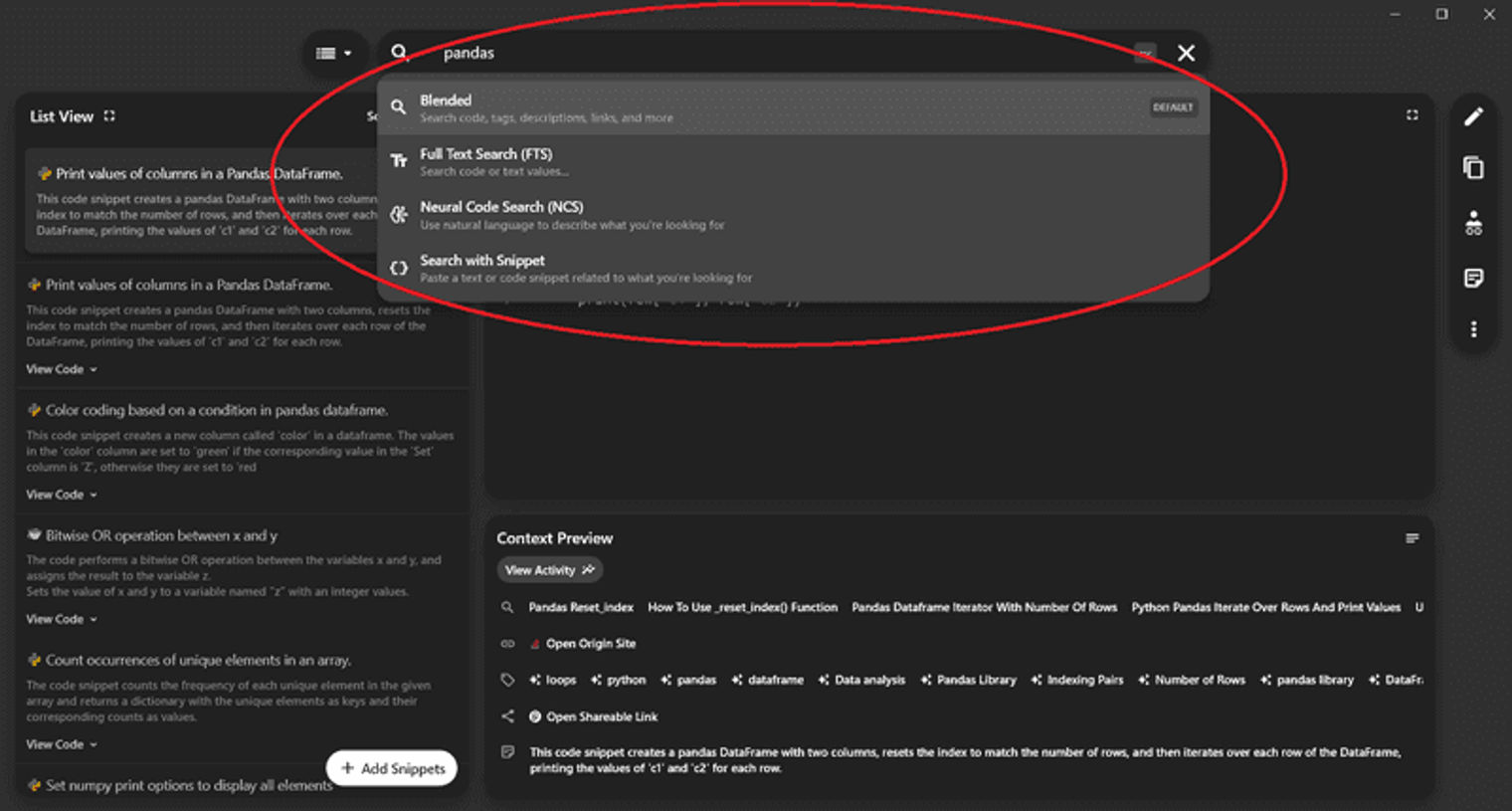Select Search with Snippet option
The height and width of the screenshot is (811, 1512).
tap(793, 268)
